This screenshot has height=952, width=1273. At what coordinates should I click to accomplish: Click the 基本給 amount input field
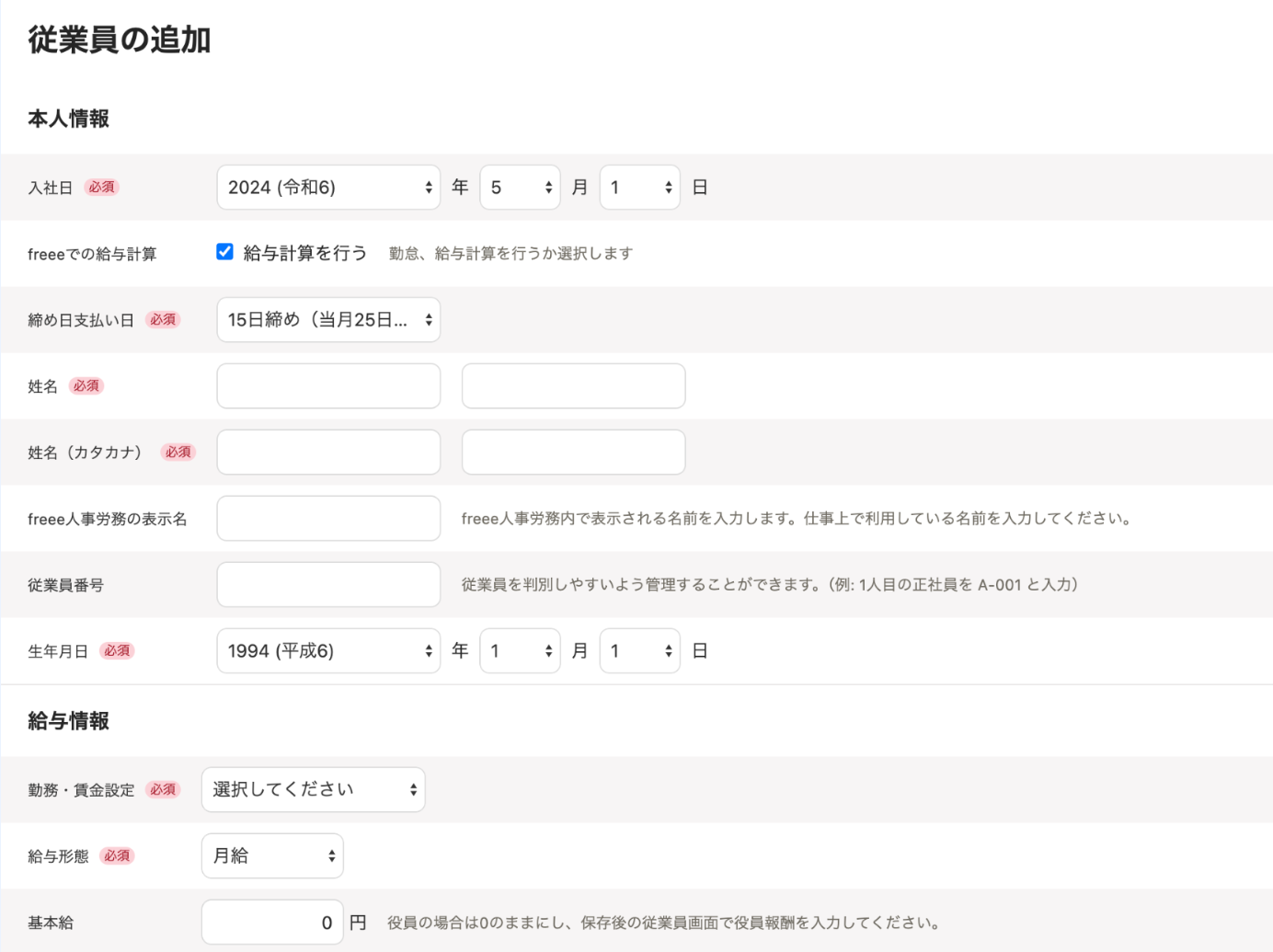pos(272,923)
